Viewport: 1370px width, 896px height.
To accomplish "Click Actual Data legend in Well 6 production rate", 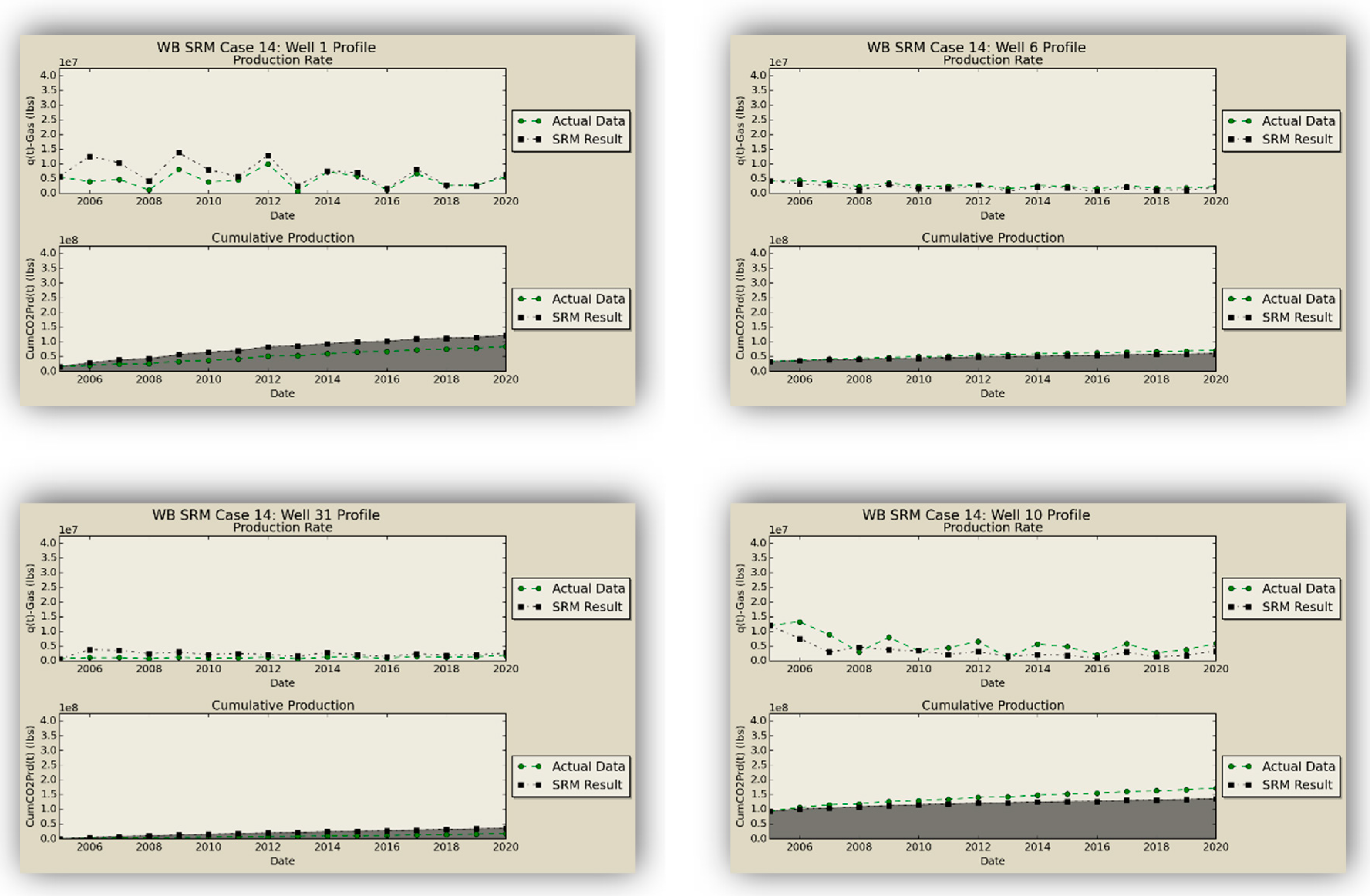I will pyautogui.click(x=1298, y=121).
